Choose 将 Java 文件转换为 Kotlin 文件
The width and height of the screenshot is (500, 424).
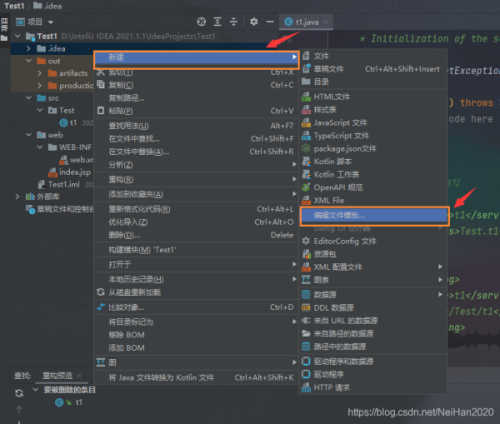coord(196,377)
